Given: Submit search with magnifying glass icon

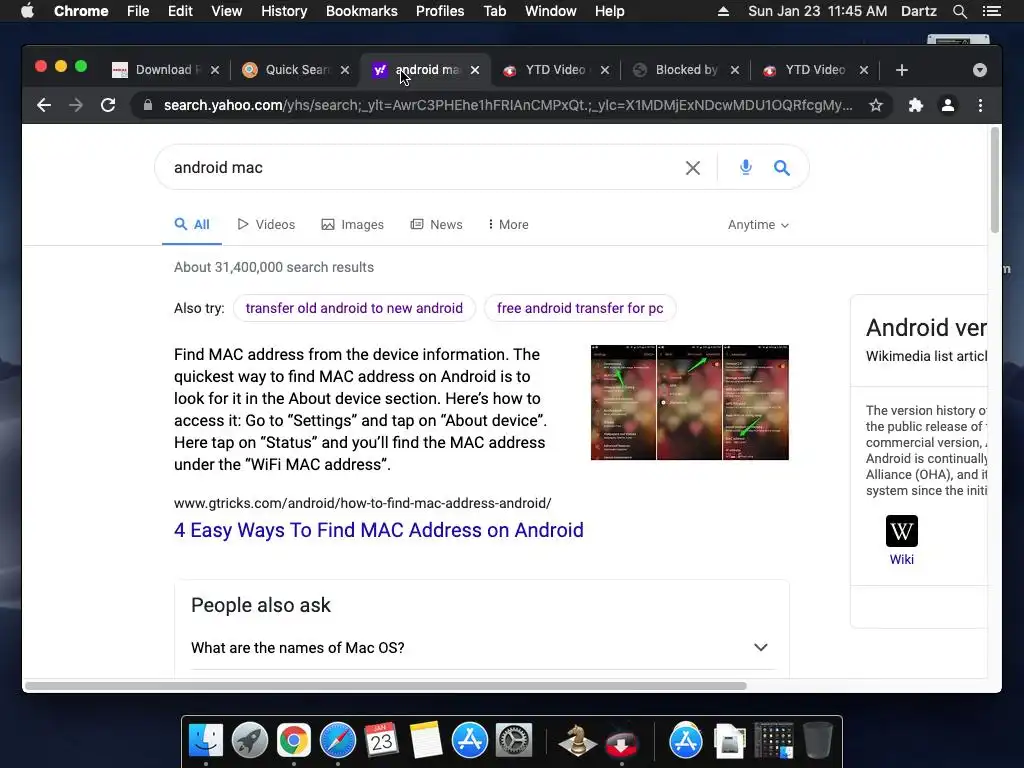Looking at the screenshot, I should [782, 168].
